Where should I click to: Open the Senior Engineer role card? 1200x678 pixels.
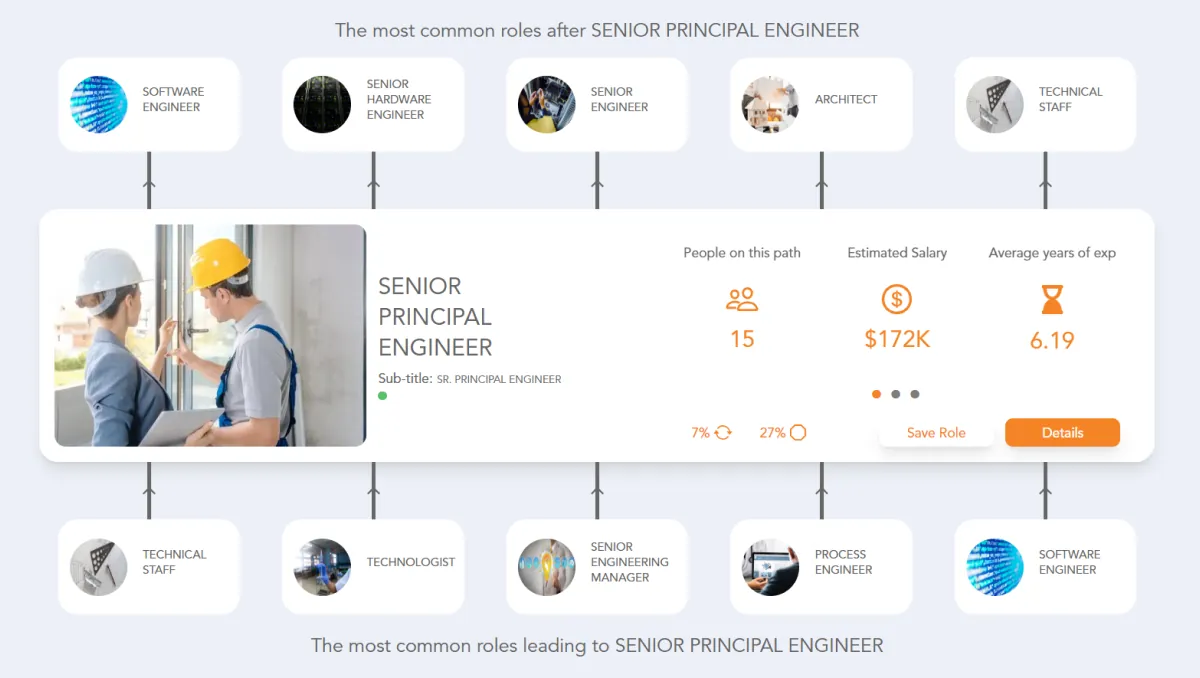(597, 104)
